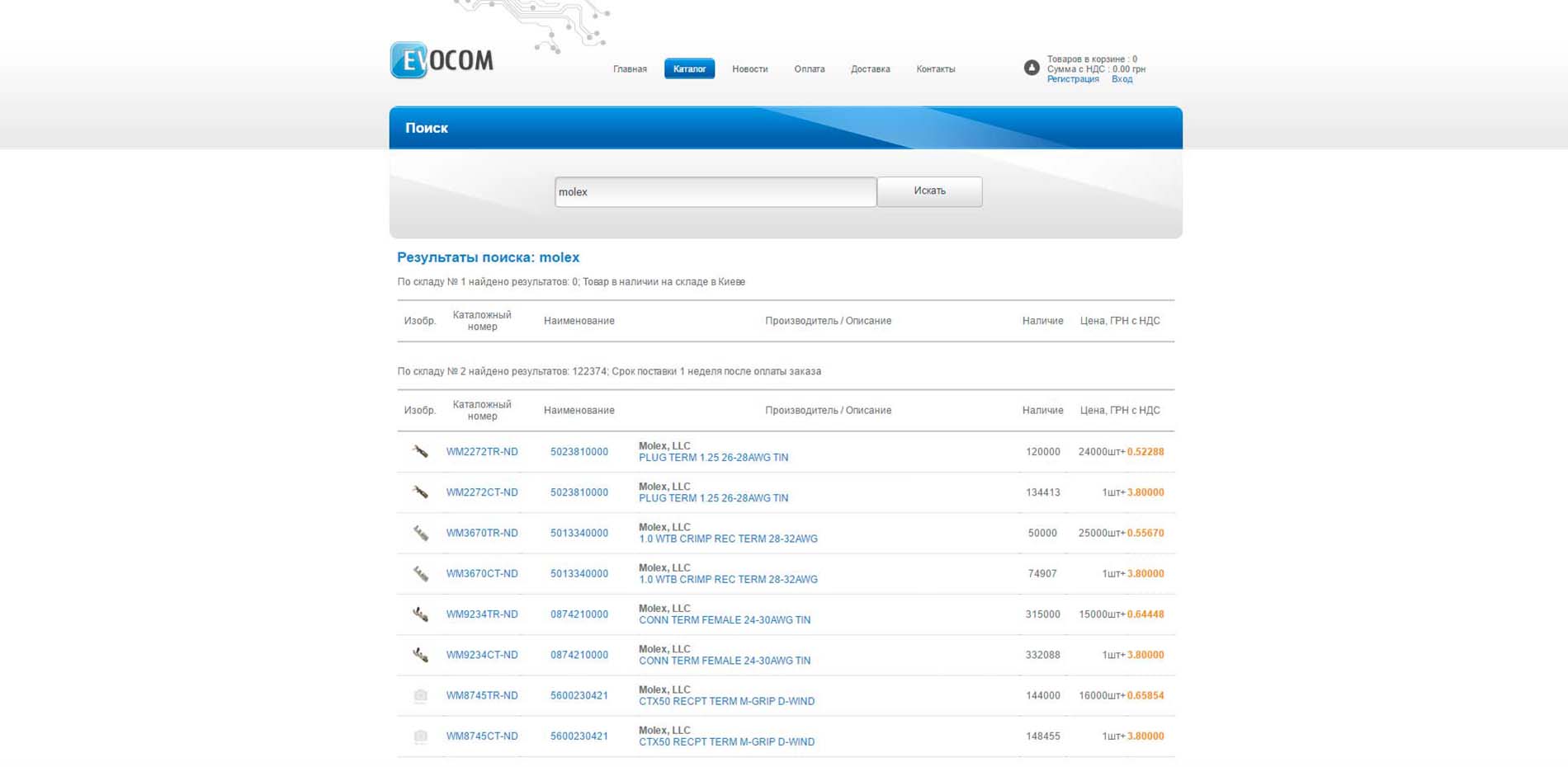1568x767 pixels.
Task: Click the Вход login link
Action: coord(1122,79)
